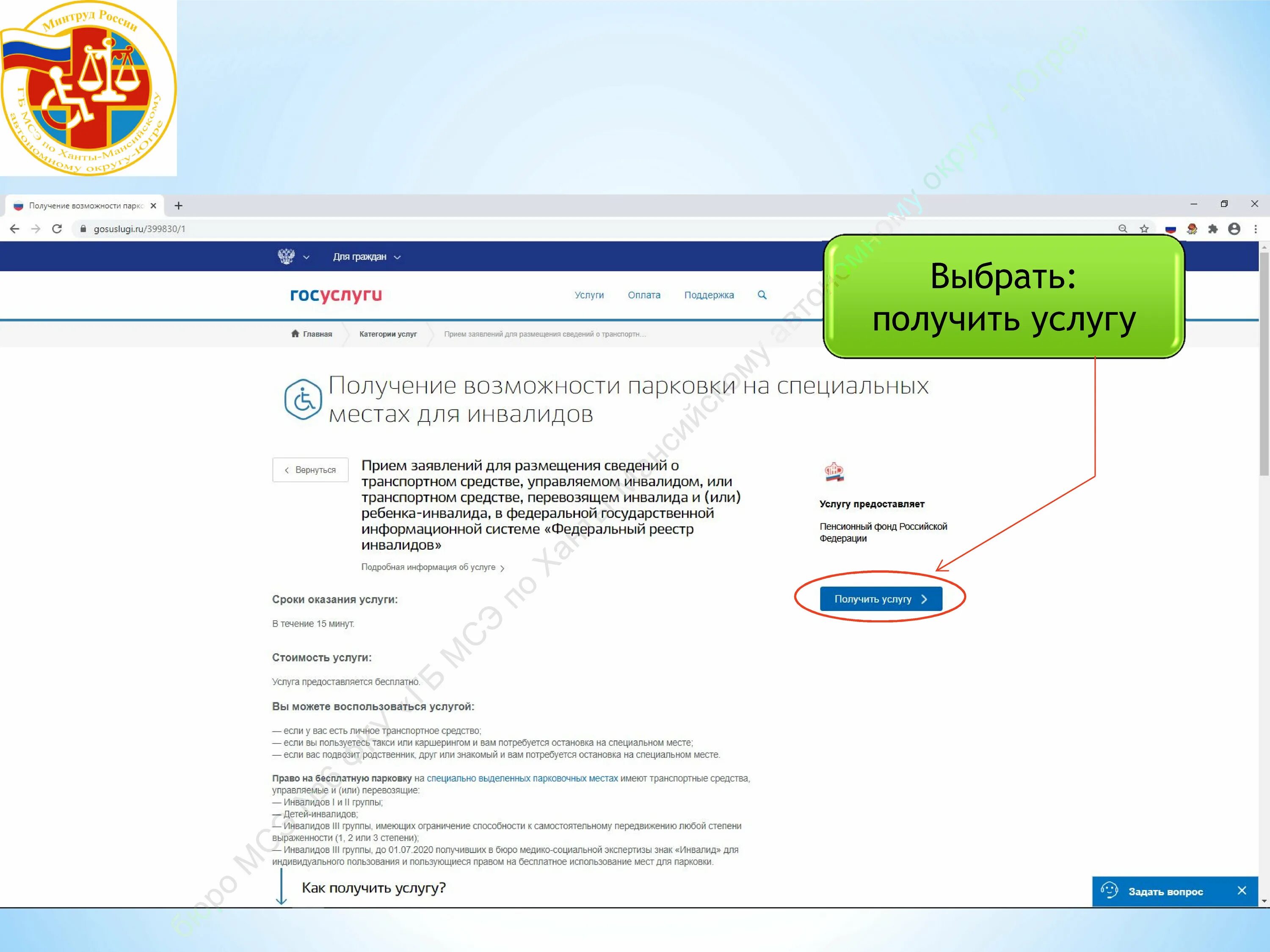
Task: Close the 'Получение возможности парковки' tab
Action: point(153,206)
